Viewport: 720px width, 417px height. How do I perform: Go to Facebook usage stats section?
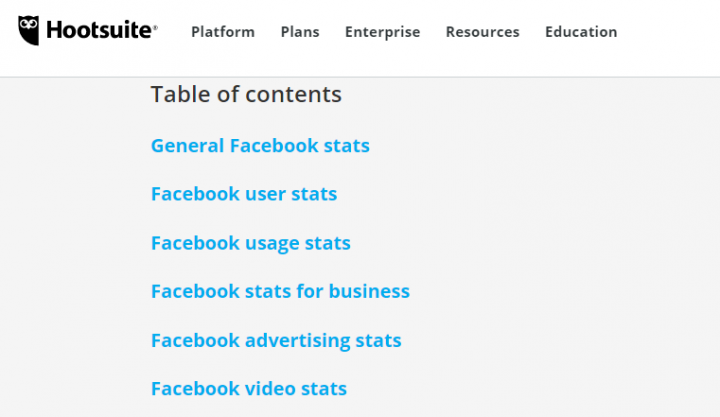pyautogui.click(x=250, y=243)
